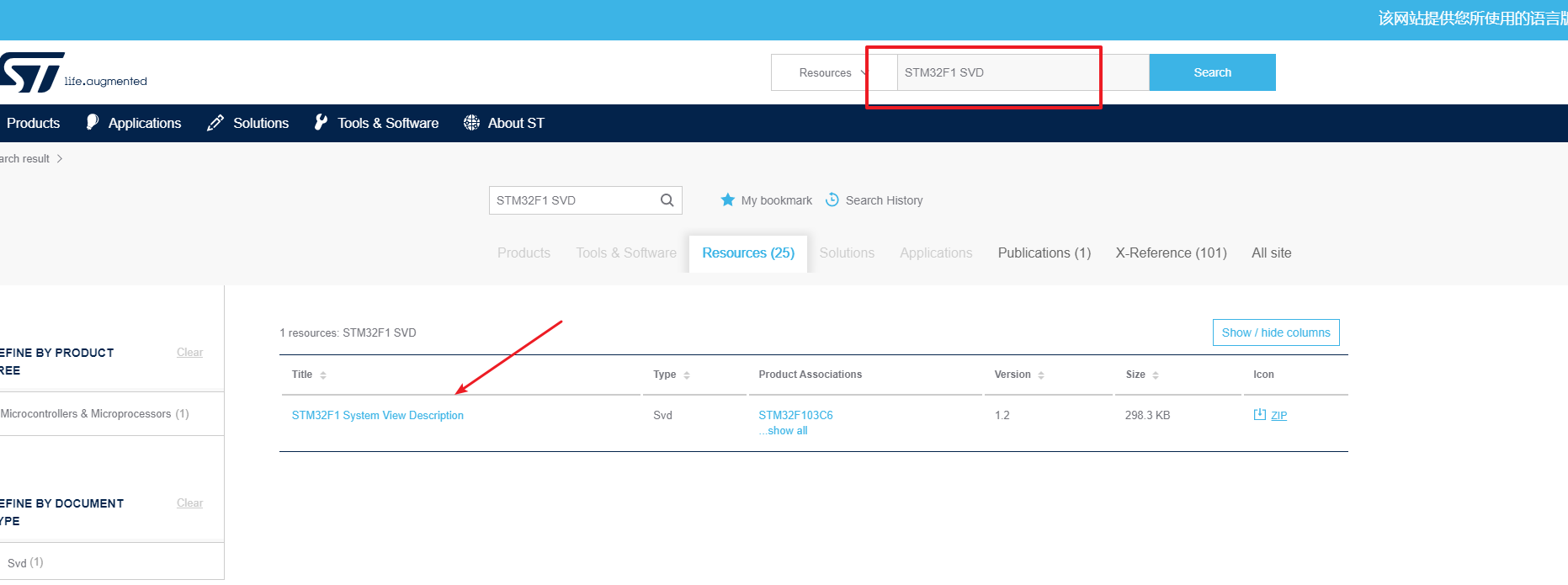Screen dimensions: 1568x585
Task: Select the greyed Tools & Software results tab
Action: [x=626, y=253]
